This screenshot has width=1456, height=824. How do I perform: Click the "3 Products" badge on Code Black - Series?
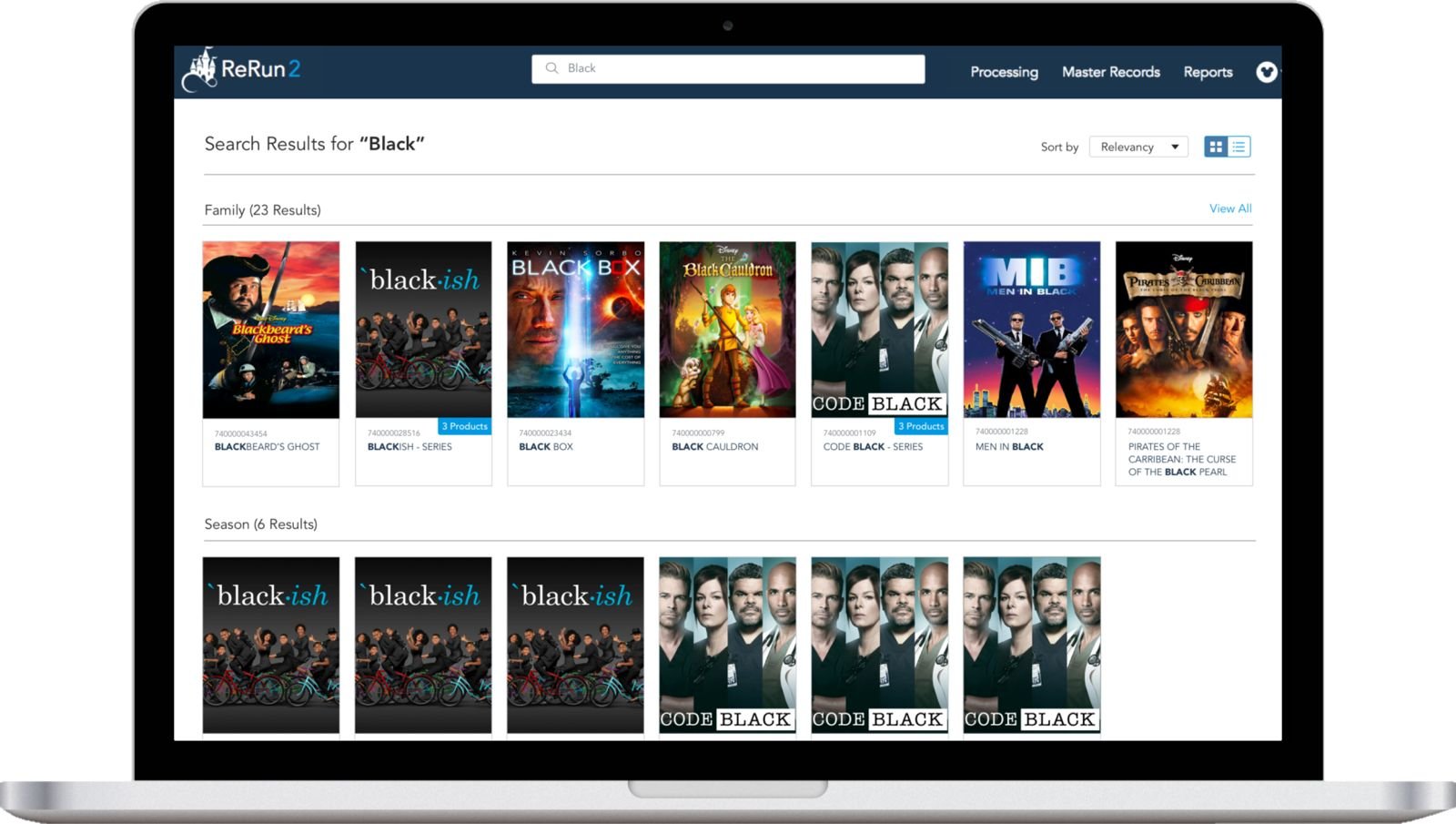pos(921,426)
